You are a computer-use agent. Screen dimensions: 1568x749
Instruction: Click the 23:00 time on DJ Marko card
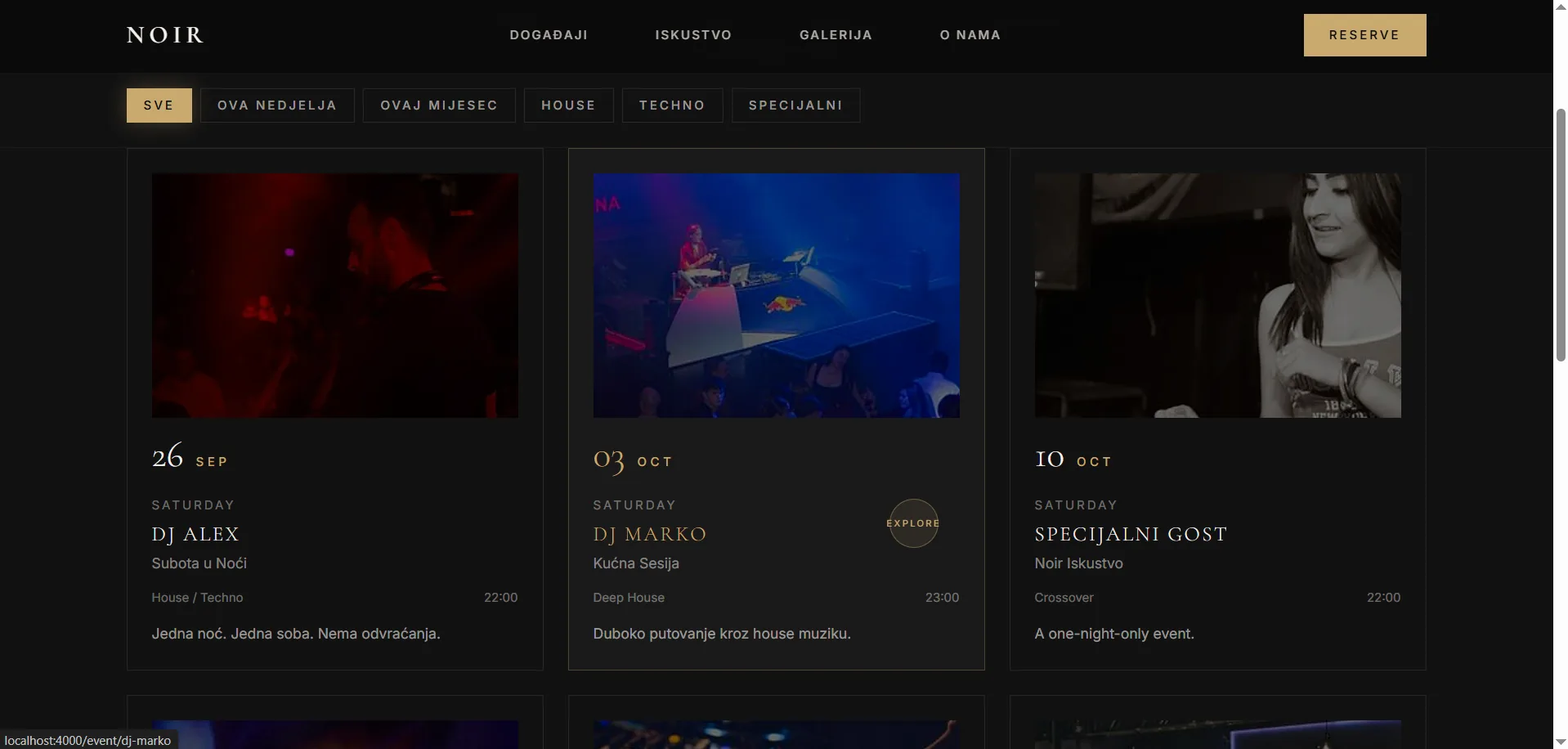pyautogui.click(x=942, y=598)
